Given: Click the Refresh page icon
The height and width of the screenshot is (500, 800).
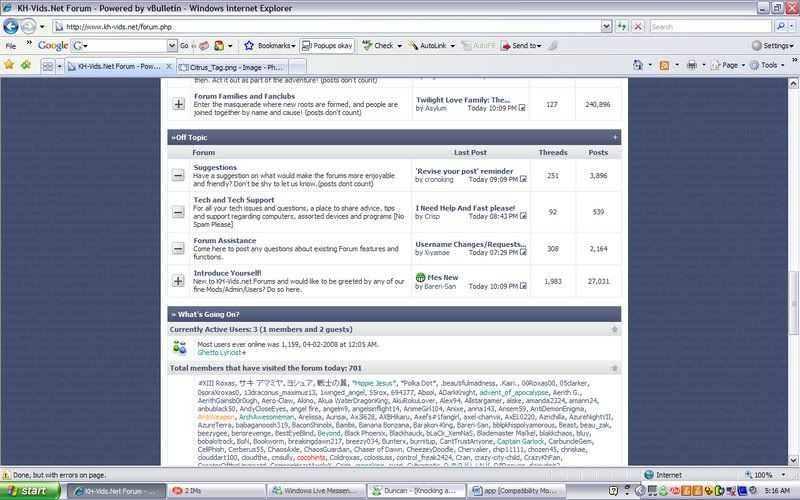Looking at the screenshot, I should tap(621, 27).
